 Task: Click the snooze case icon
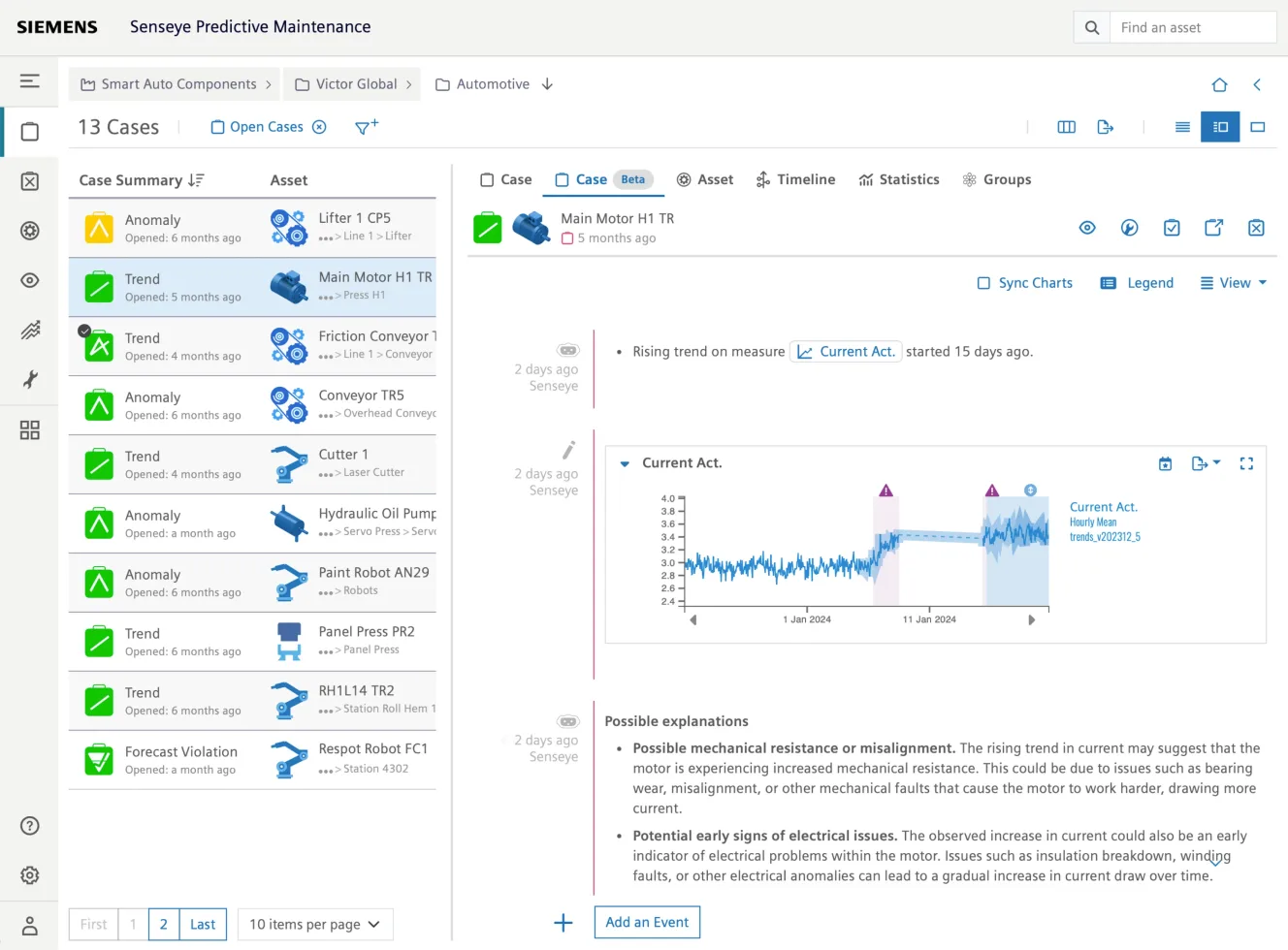coord(1129,228)
